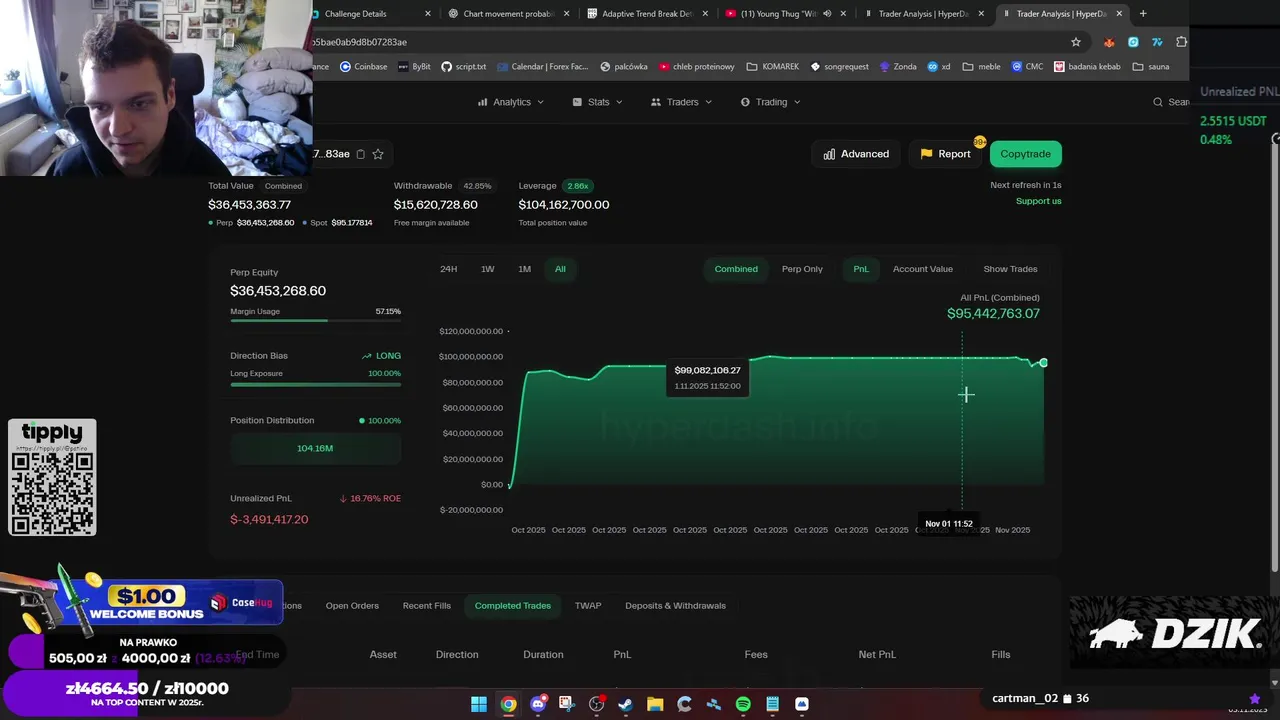This screenshot has height=720, width=1280.
Task: Click the Advanced chart icon button
Action: [856, 154]
